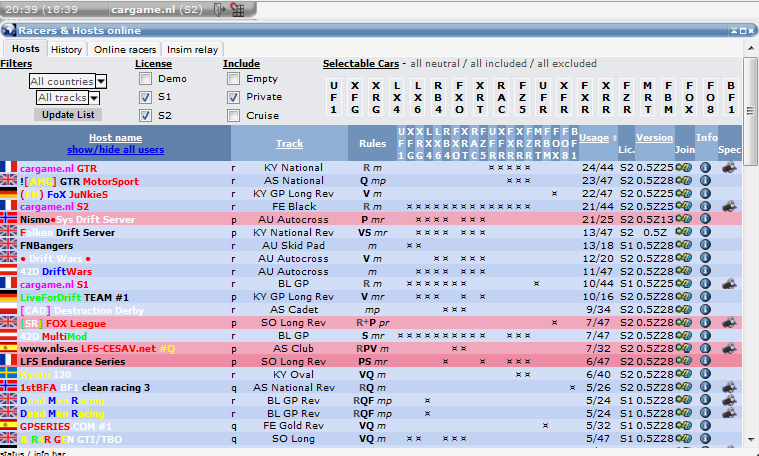Image resolution: width=759 pixels, height=456 pixels.
Task: Open info icon for GTR MotorSport host
Action: coord(705,181)
